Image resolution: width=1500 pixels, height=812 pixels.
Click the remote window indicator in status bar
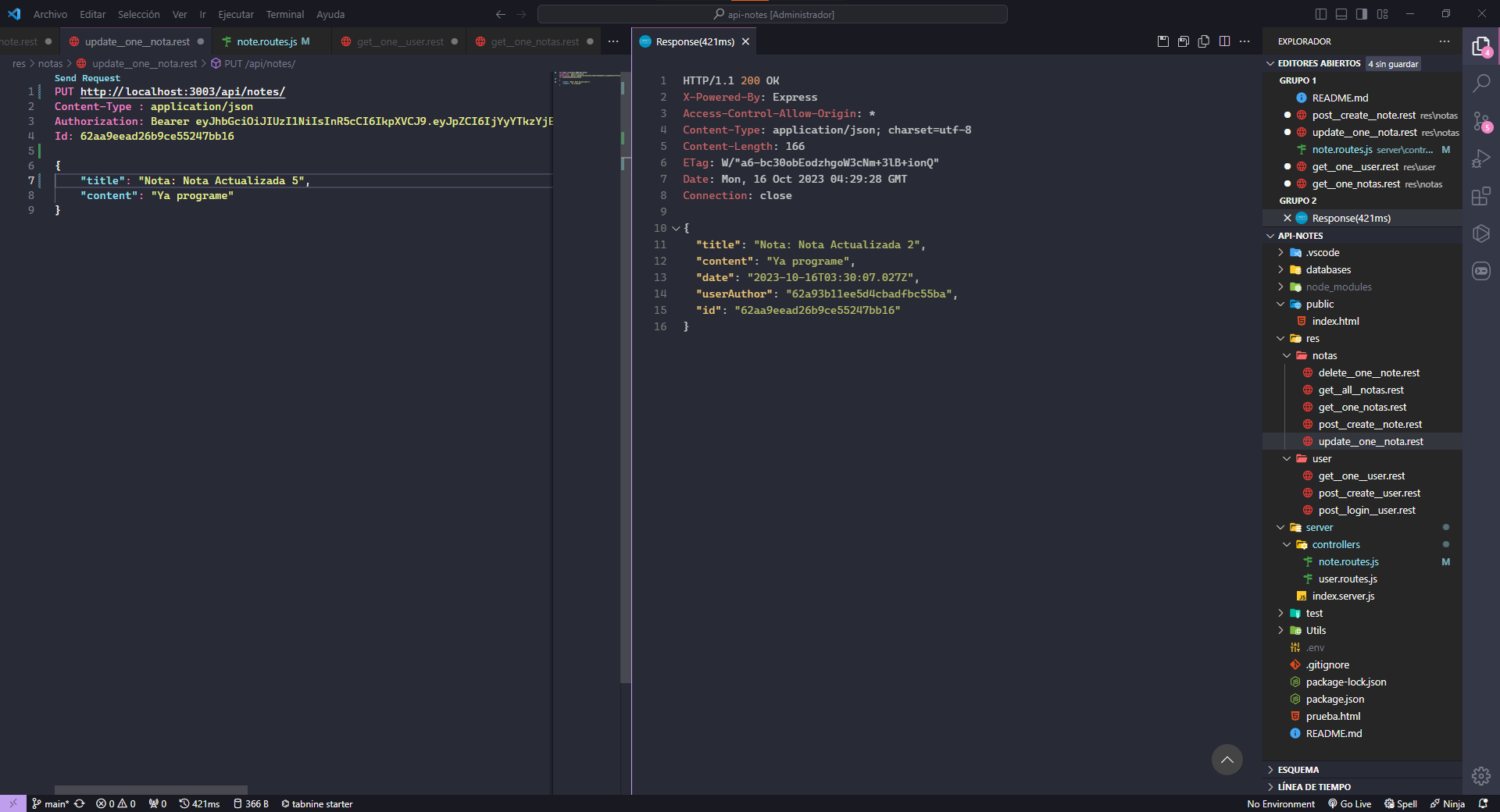[13, 803]
